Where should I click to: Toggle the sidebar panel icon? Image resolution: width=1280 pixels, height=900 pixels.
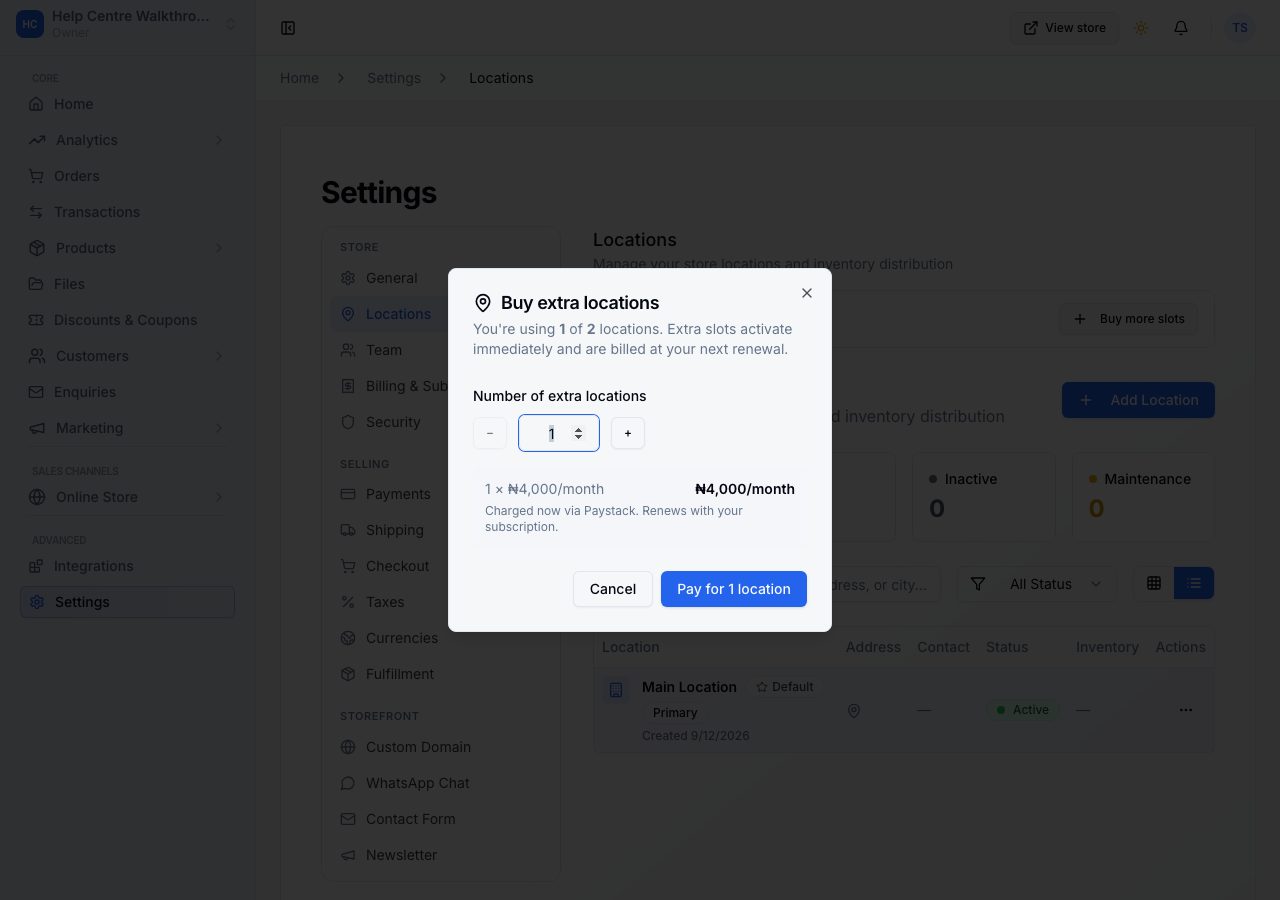coord(288,28)
